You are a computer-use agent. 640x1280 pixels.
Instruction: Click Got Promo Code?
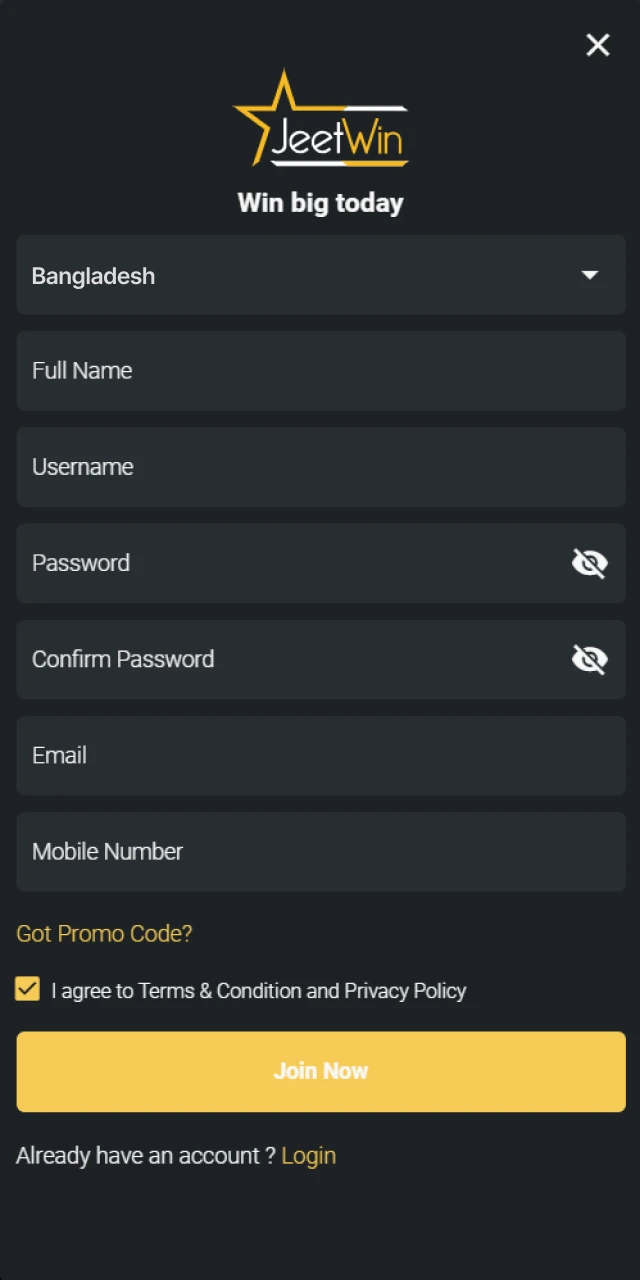click(x=104, y=933)
